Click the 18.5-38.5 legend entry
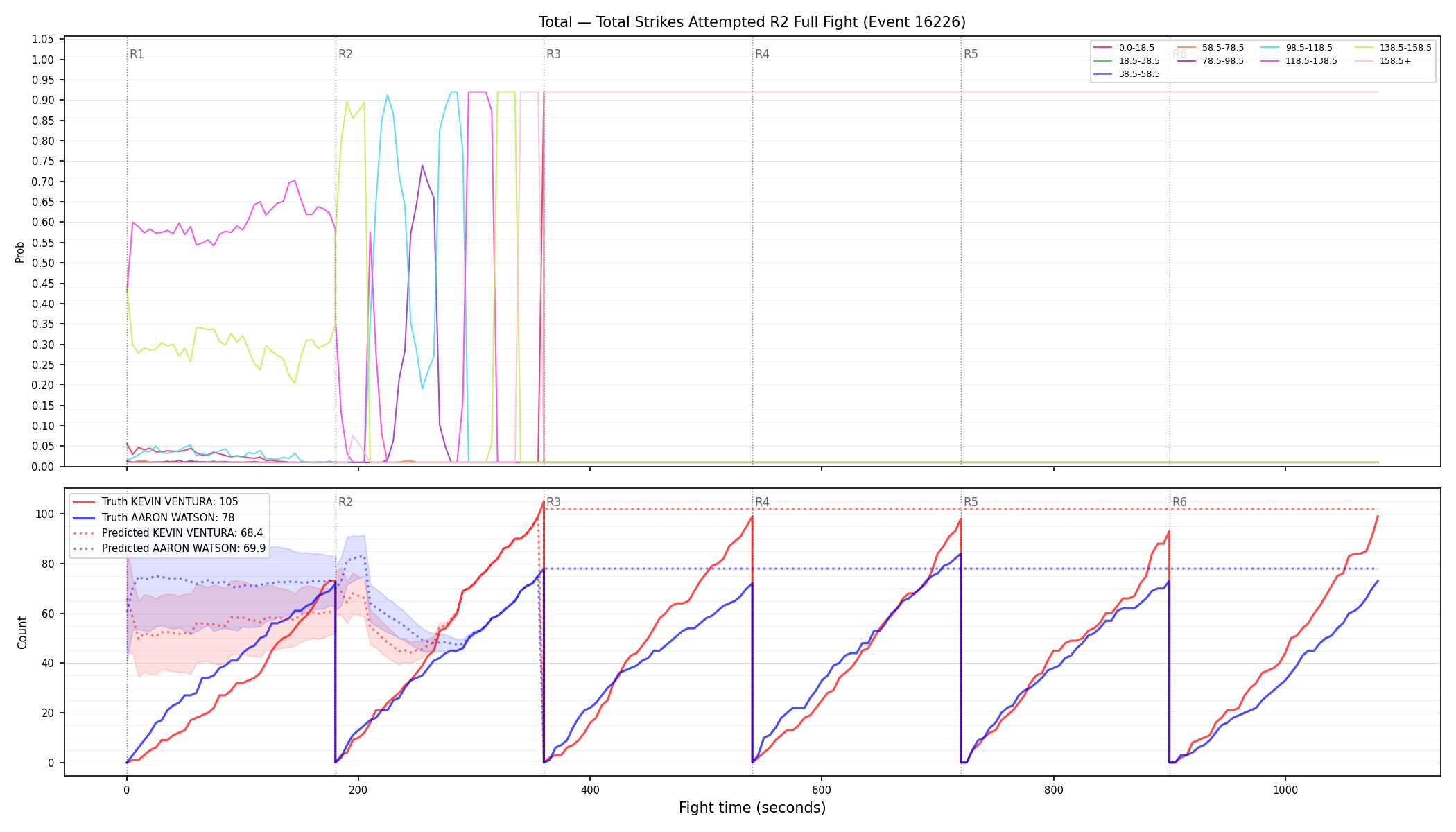This screenshot has height=832, width=1456. pyautogui.click(x=1127, y=61)
